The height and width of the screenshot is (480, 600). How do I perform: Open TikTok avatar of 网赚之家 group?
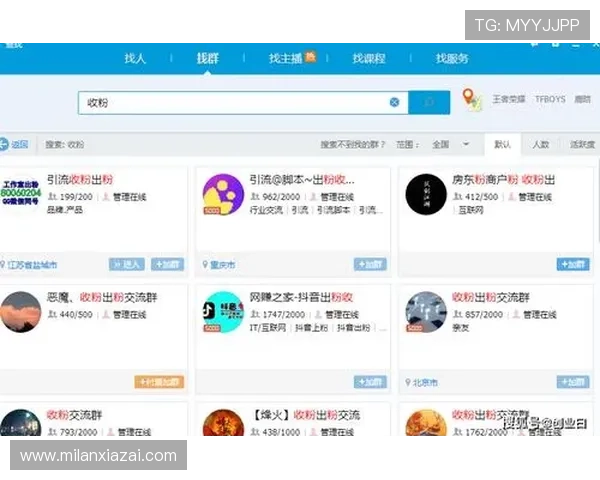click(223, 312)
